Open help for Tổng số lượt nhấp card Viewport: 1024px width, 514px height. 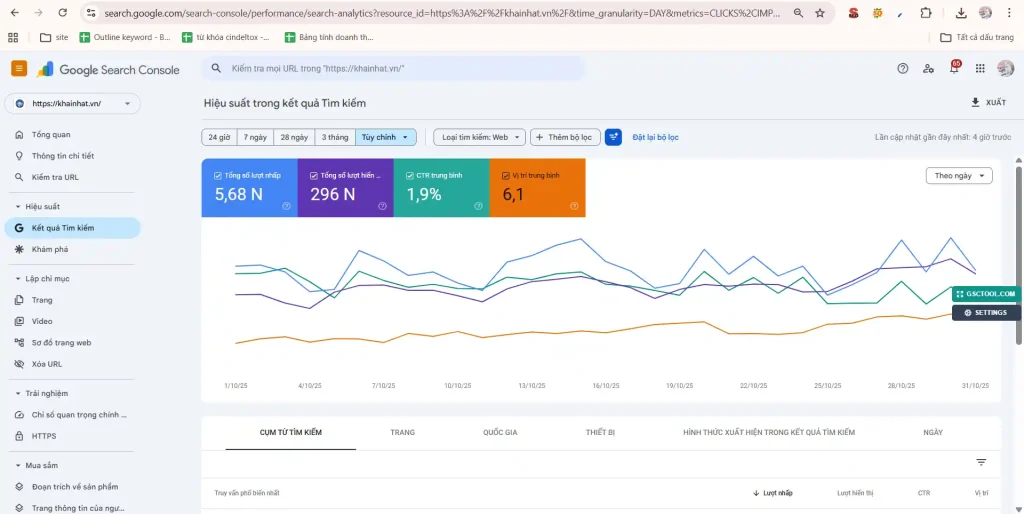(286, 206)
